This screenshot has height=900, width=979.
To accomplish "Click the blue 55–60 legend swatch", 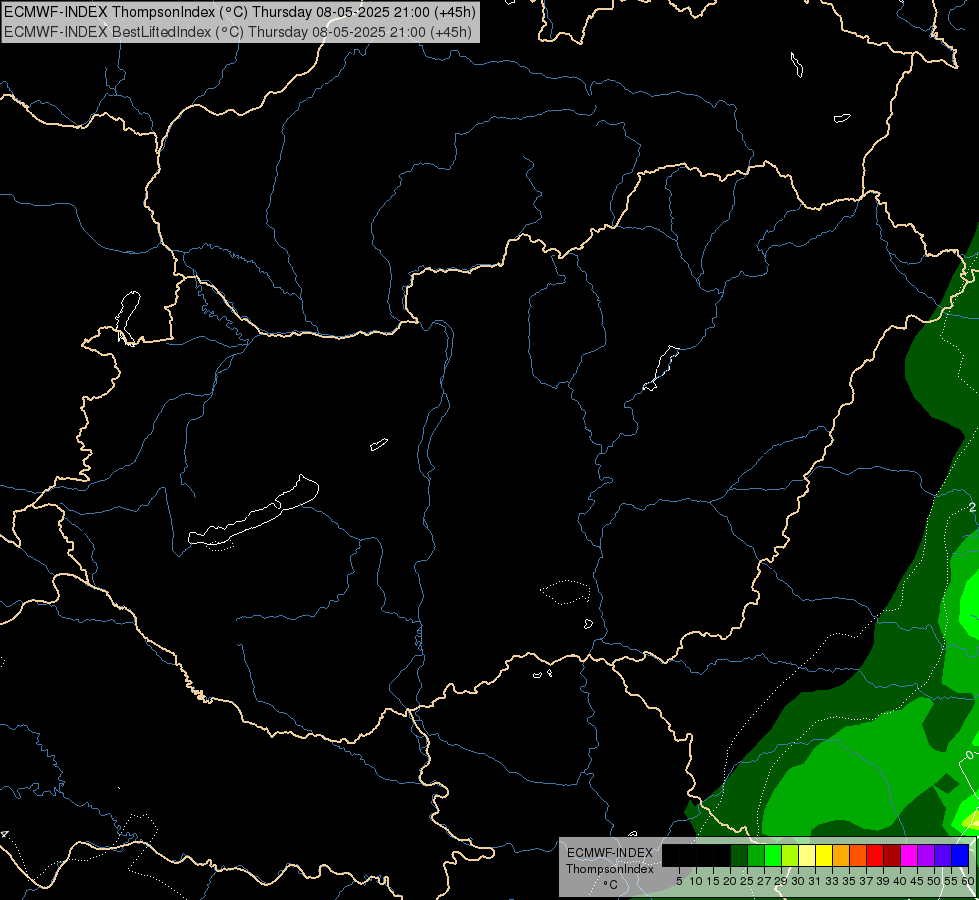I will click(x=960, y=855).
